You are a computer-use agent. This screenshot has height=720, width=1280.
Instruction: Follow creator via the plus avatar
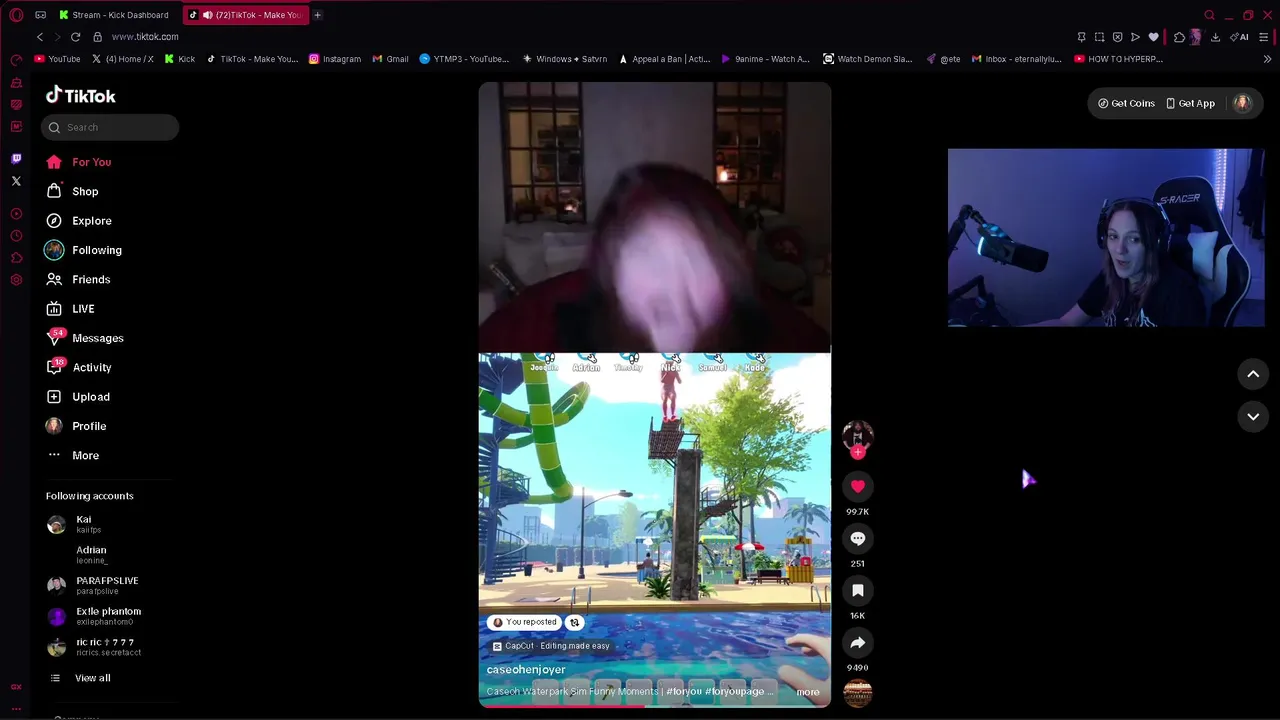coord(857,452)
